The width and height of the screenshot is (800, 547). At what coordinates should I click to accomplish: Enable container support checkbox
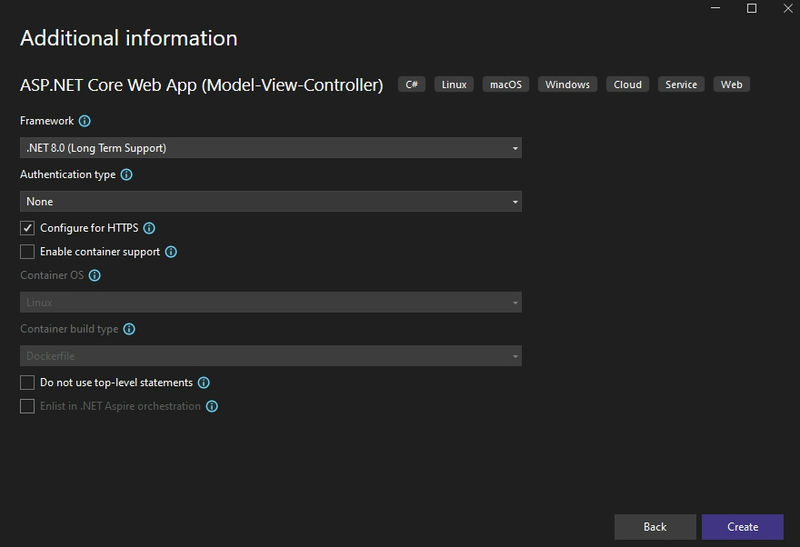[28, 252]
